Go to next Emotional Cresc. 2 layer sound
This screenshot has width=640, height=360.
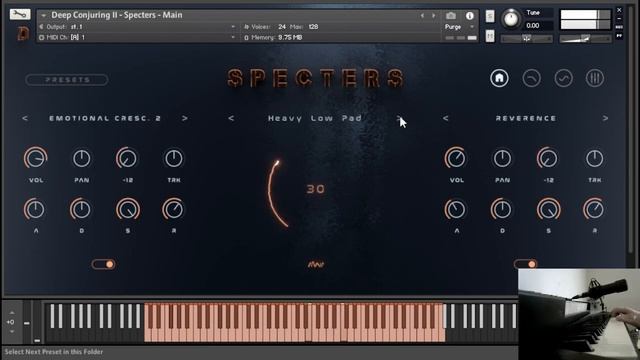tap(185, 118)
